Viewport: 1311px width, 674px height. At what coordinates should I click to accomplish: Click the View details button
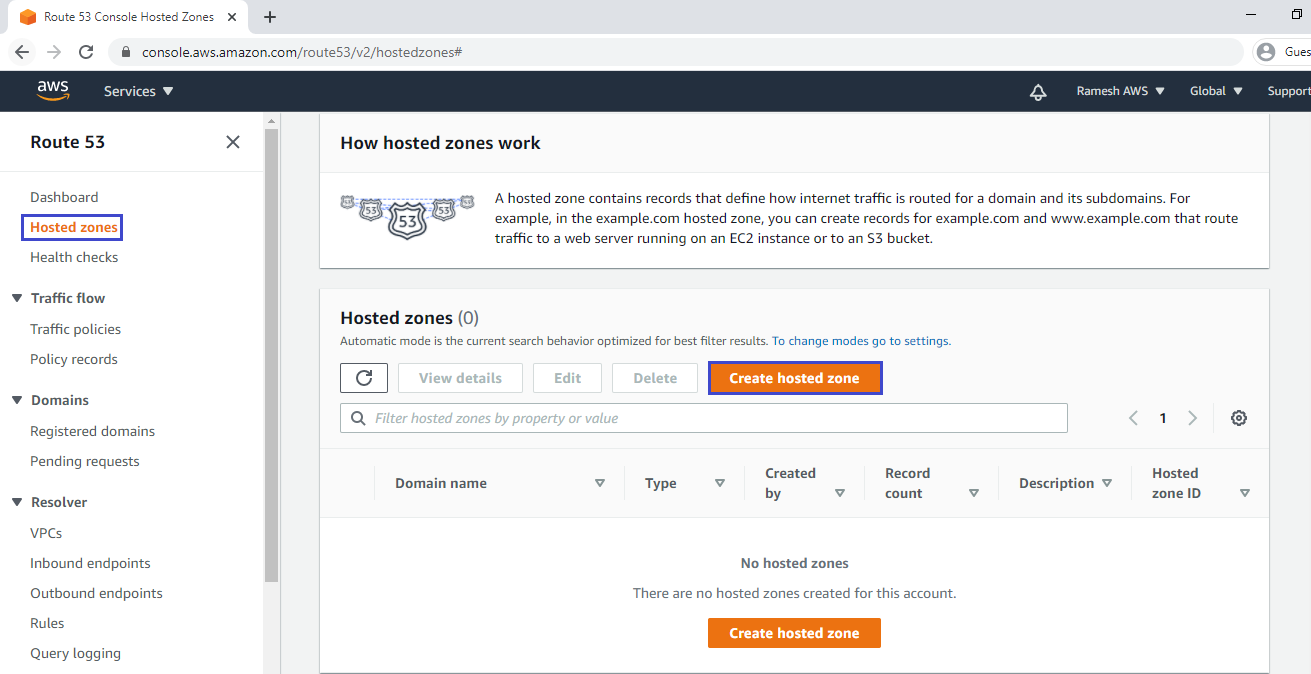click(460, 378)
